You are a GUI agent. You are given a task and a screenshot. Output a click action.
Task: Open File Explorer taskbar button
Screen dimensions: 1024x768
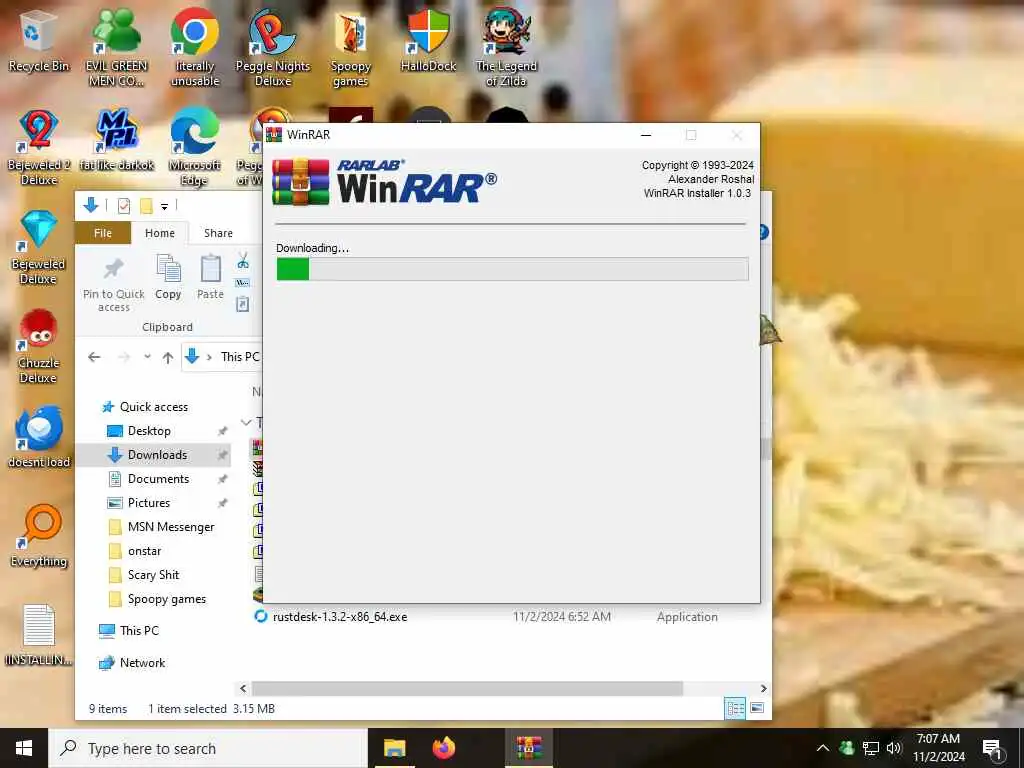click(394, 748)
